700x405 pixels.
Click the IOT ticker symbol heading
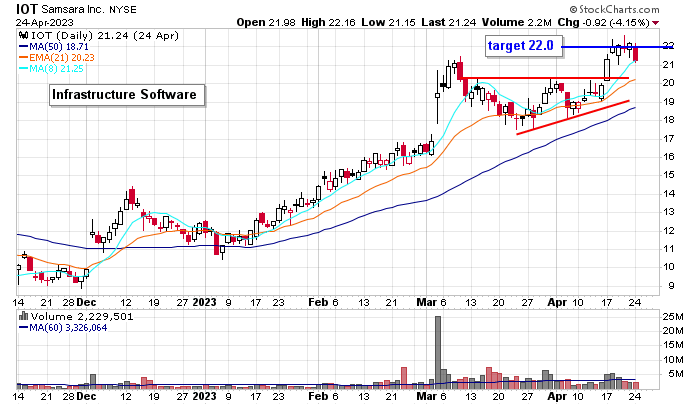point(27,9)
